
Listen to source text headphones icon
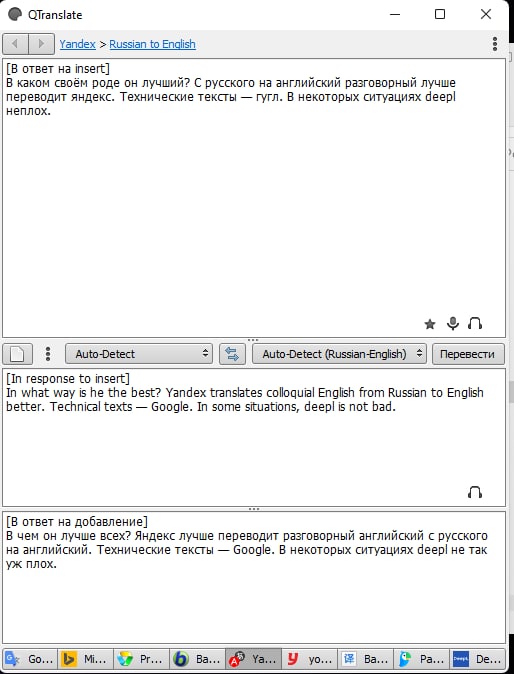pos(475,323)
